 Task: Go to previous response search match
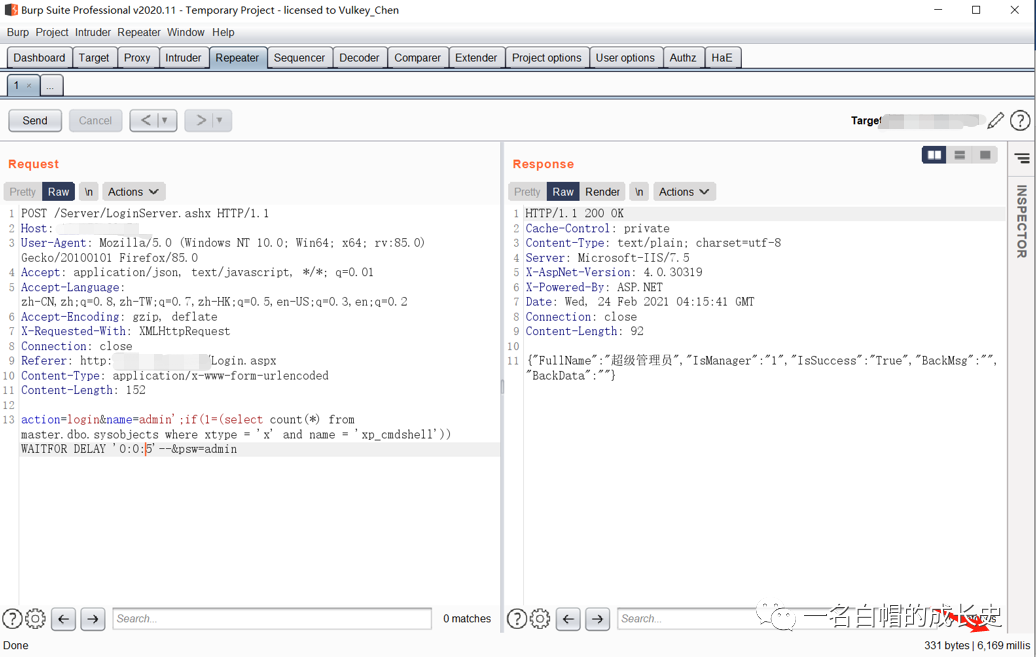click(568, 619)
